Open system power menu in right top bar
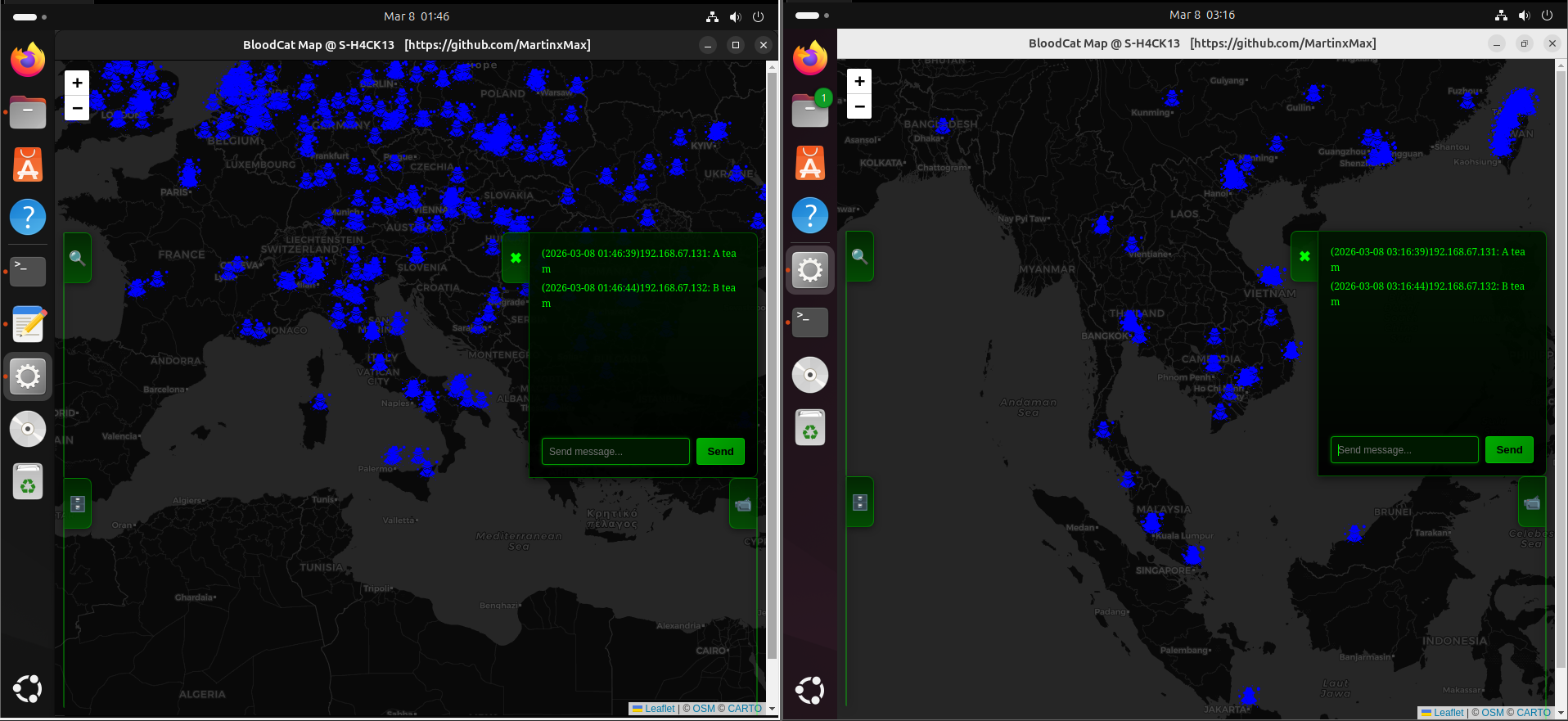The width and height of the screenshot is (1568, 721). click(1547, 15)
